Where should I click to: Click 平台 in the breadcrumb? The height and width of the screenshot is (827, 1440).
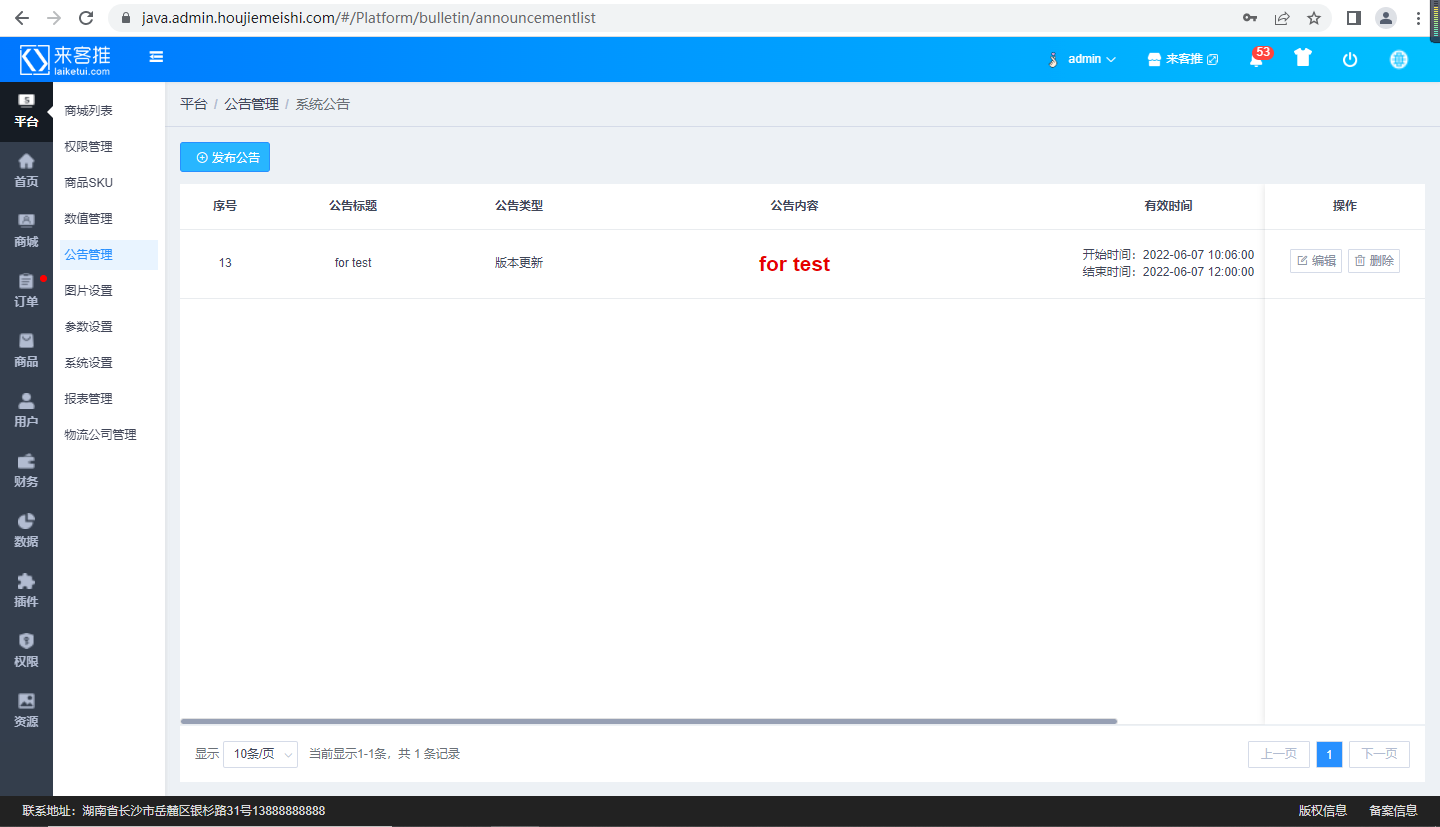coord(193,104)
